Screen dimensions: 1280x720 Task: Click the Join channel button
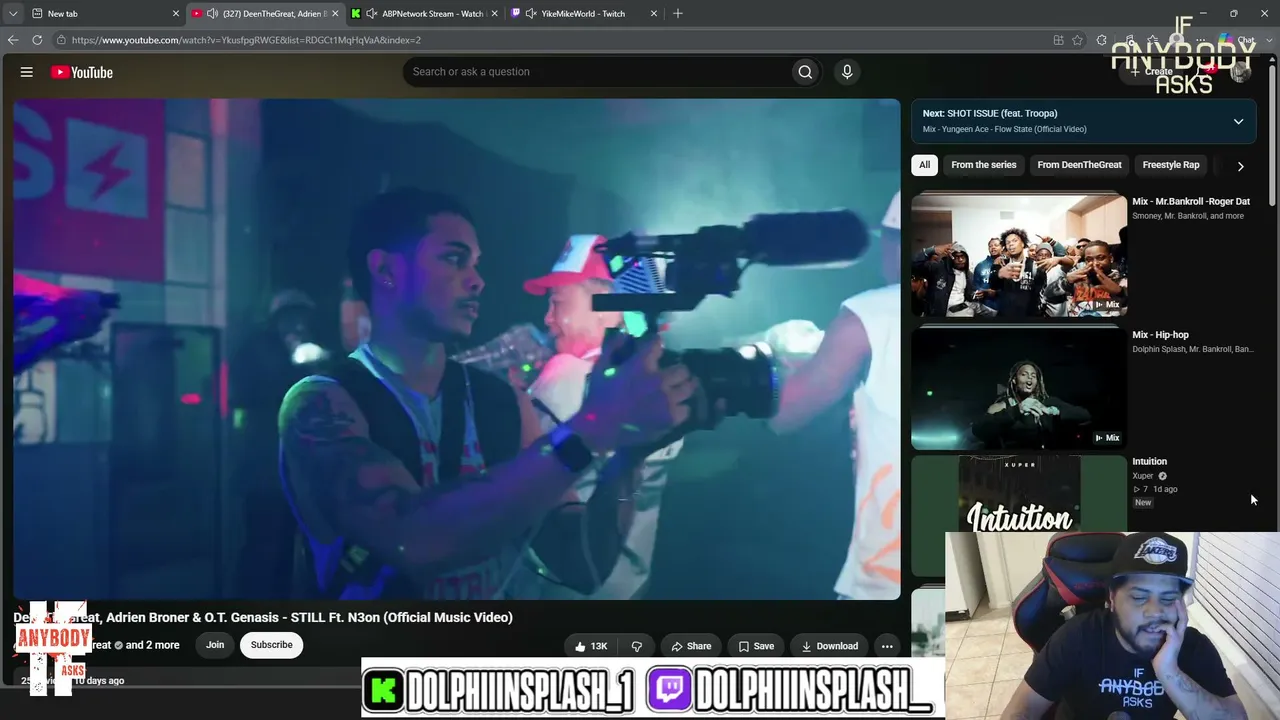[x=215, y=645]
